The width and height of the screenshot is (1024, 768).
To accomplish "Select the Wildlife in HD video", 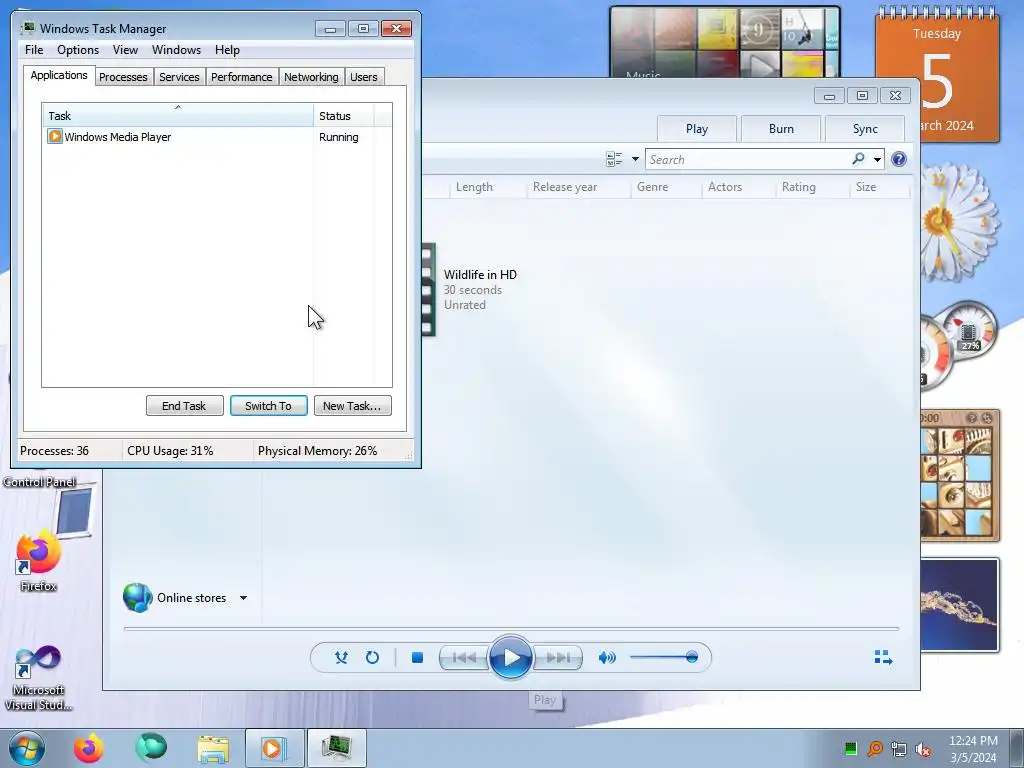I will [480, 275].
